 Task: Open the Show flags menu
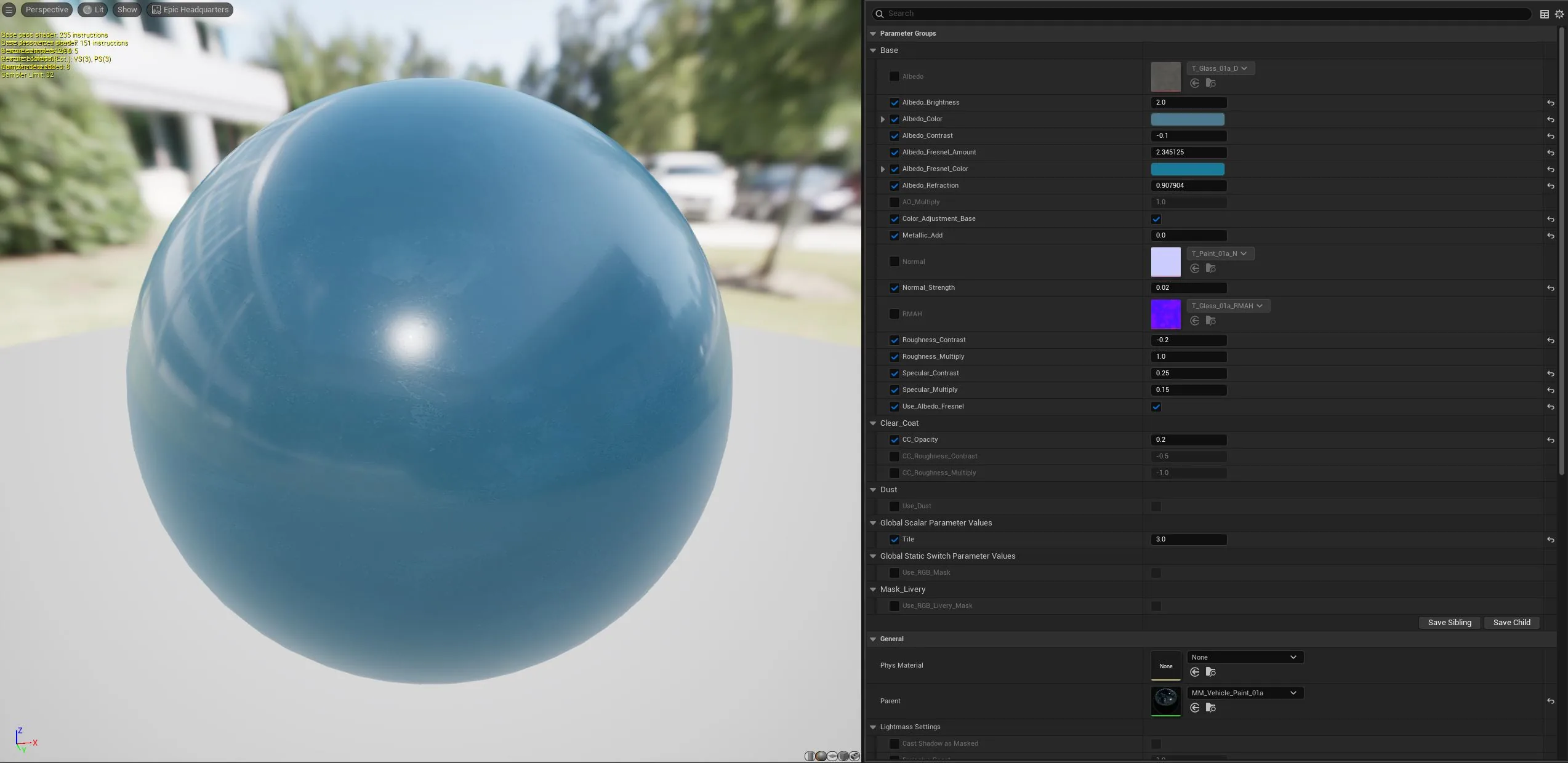click(127, 10)
